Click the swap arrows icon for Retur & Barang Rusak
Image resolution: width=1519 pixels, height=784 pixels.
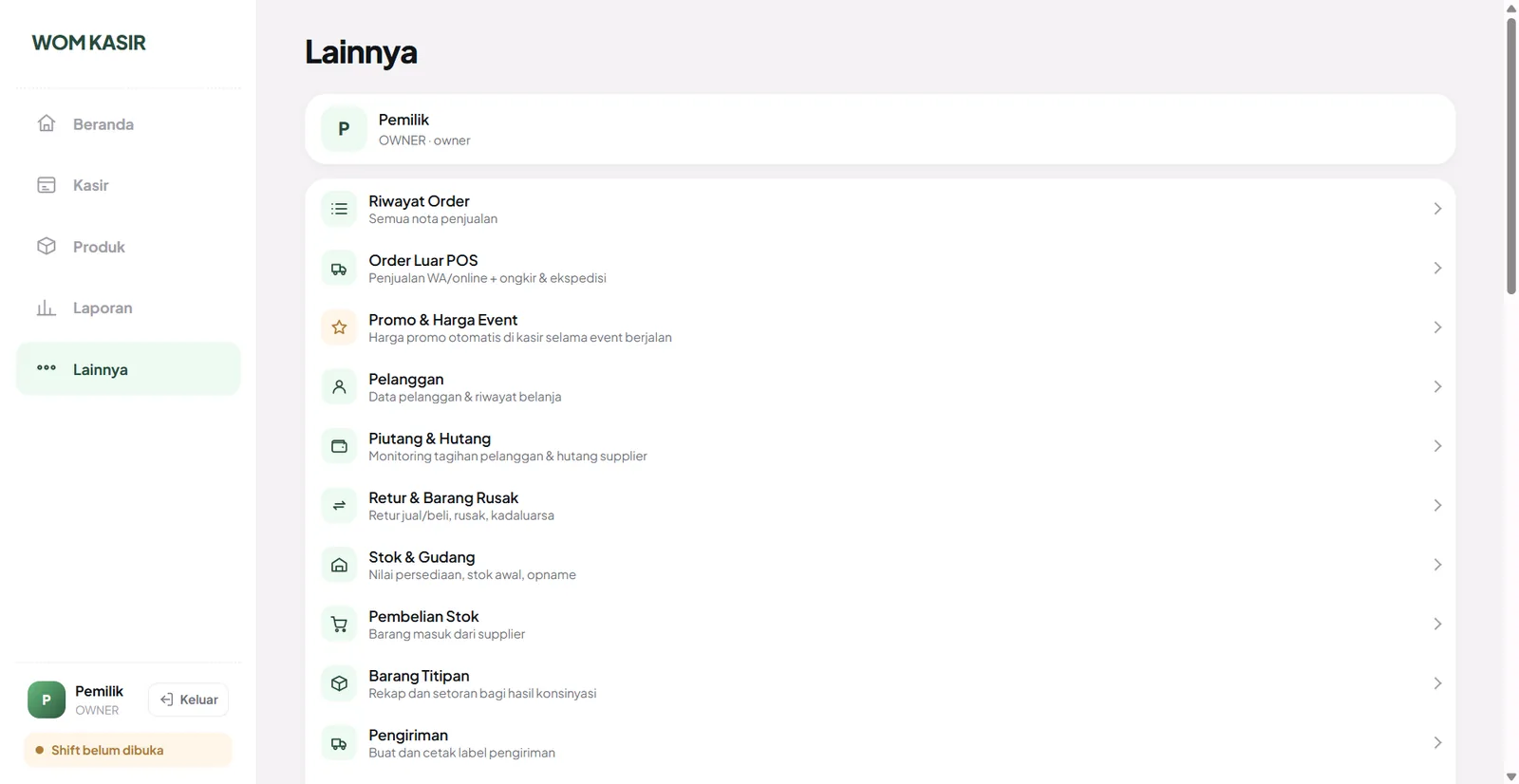(339, 506)
